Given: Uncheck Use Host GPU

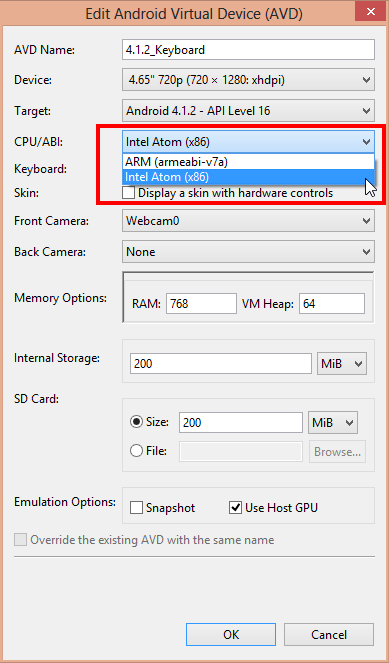Looking at the screenshot, I should tap(236, 507).
